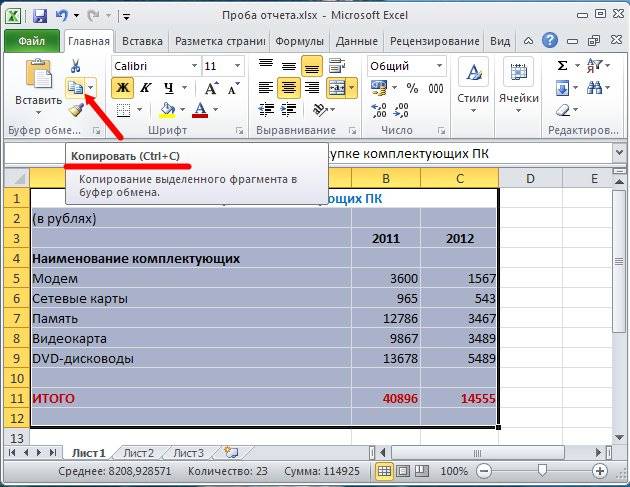Viewport: 630px width, 487px height.
Task: Apply yellow fill color bucket icon
Action: [x=168, y=110]
